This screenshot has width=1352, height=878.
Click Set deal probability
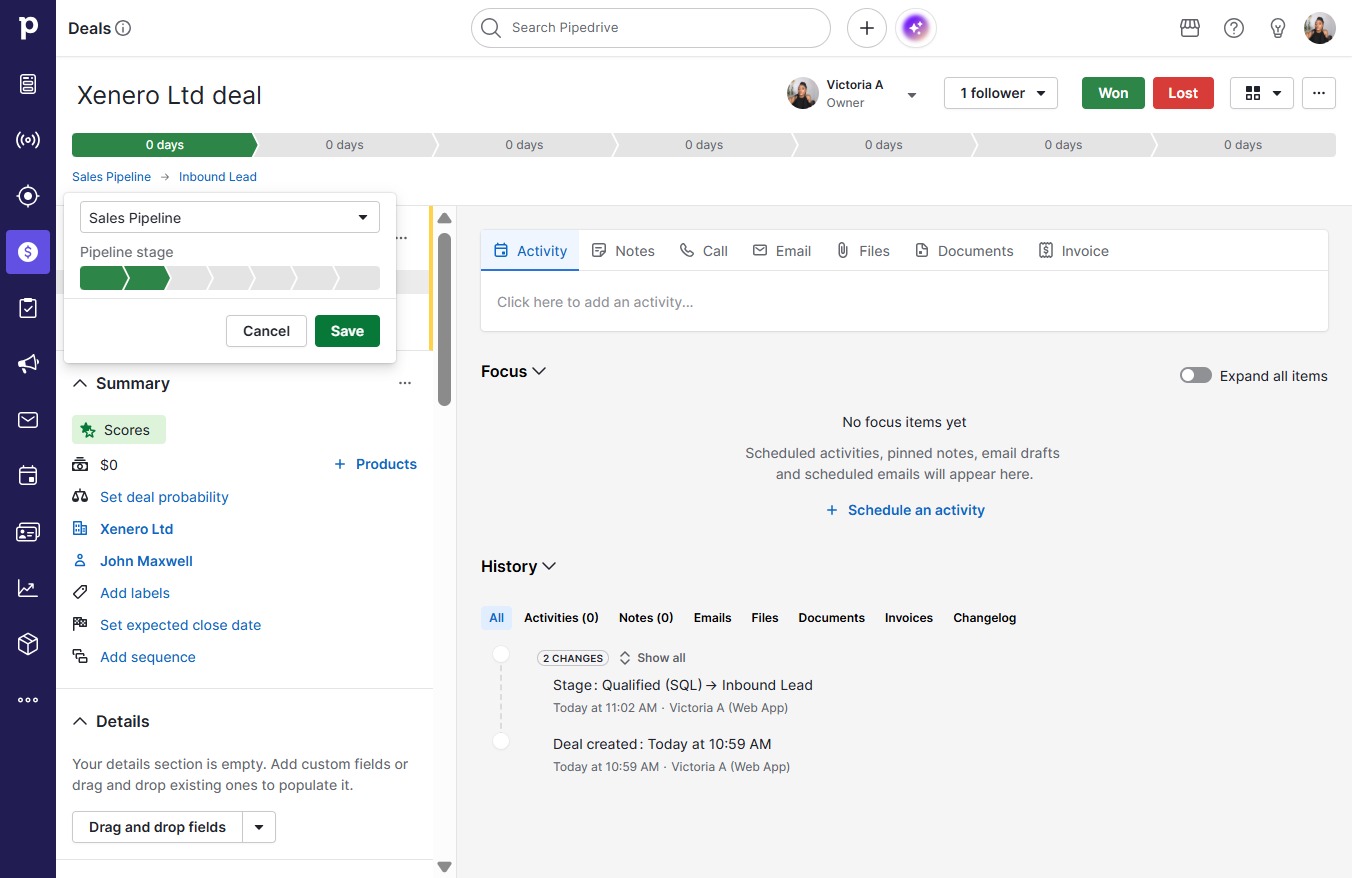pyautogui.click(x=164, y=497)
